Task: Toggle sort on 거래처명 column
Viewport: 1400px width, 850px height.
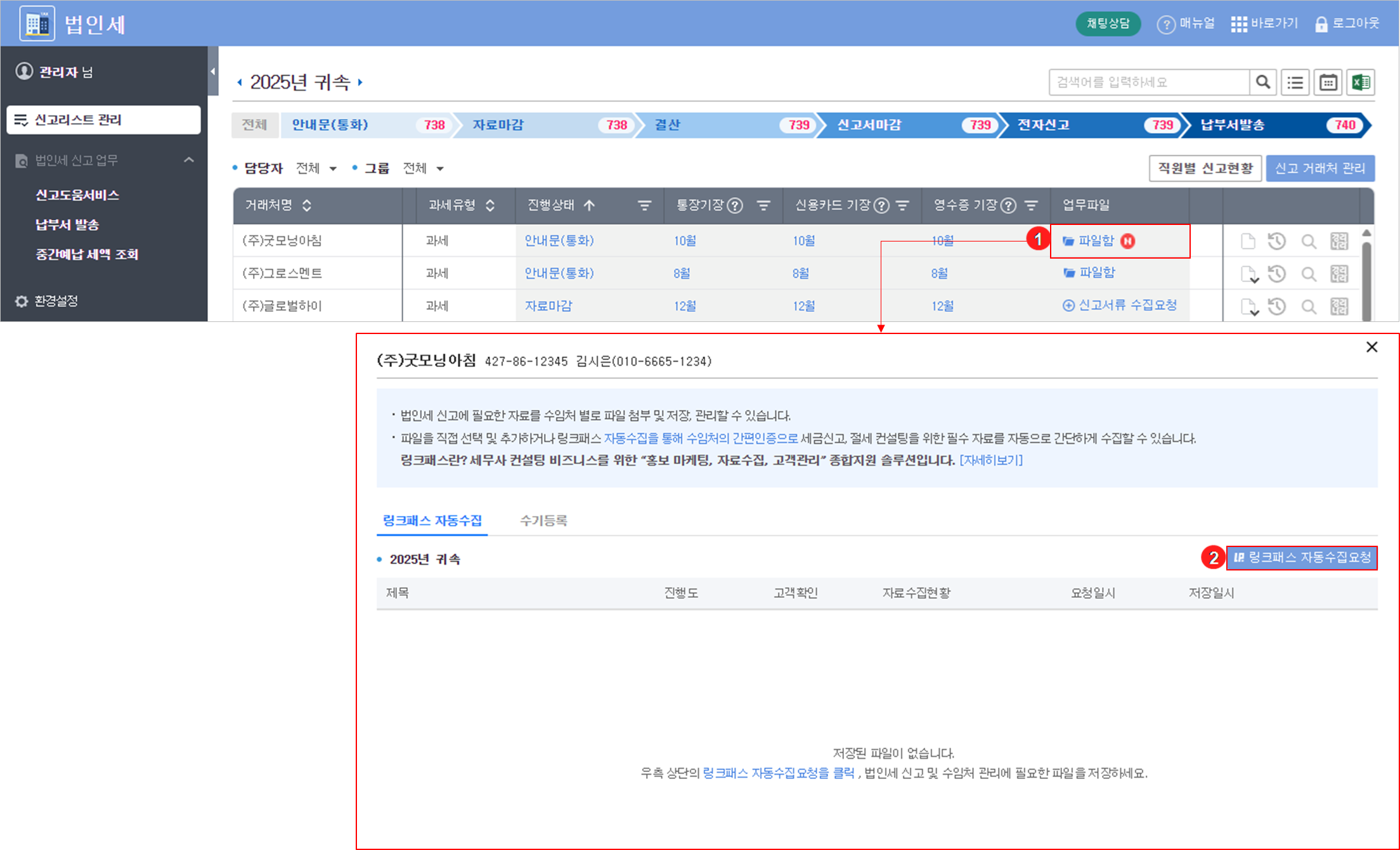Action: tap(307, 205)
